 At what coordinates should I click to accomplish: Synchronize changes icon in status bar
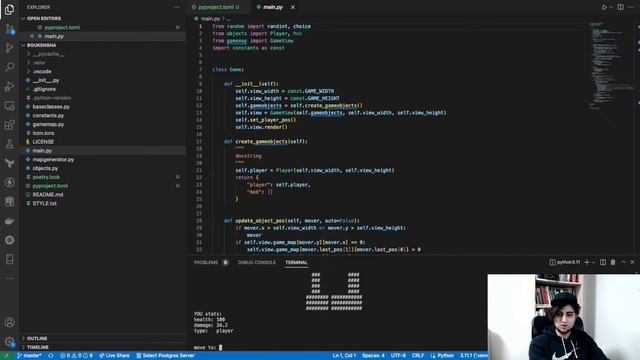[51, 356]
